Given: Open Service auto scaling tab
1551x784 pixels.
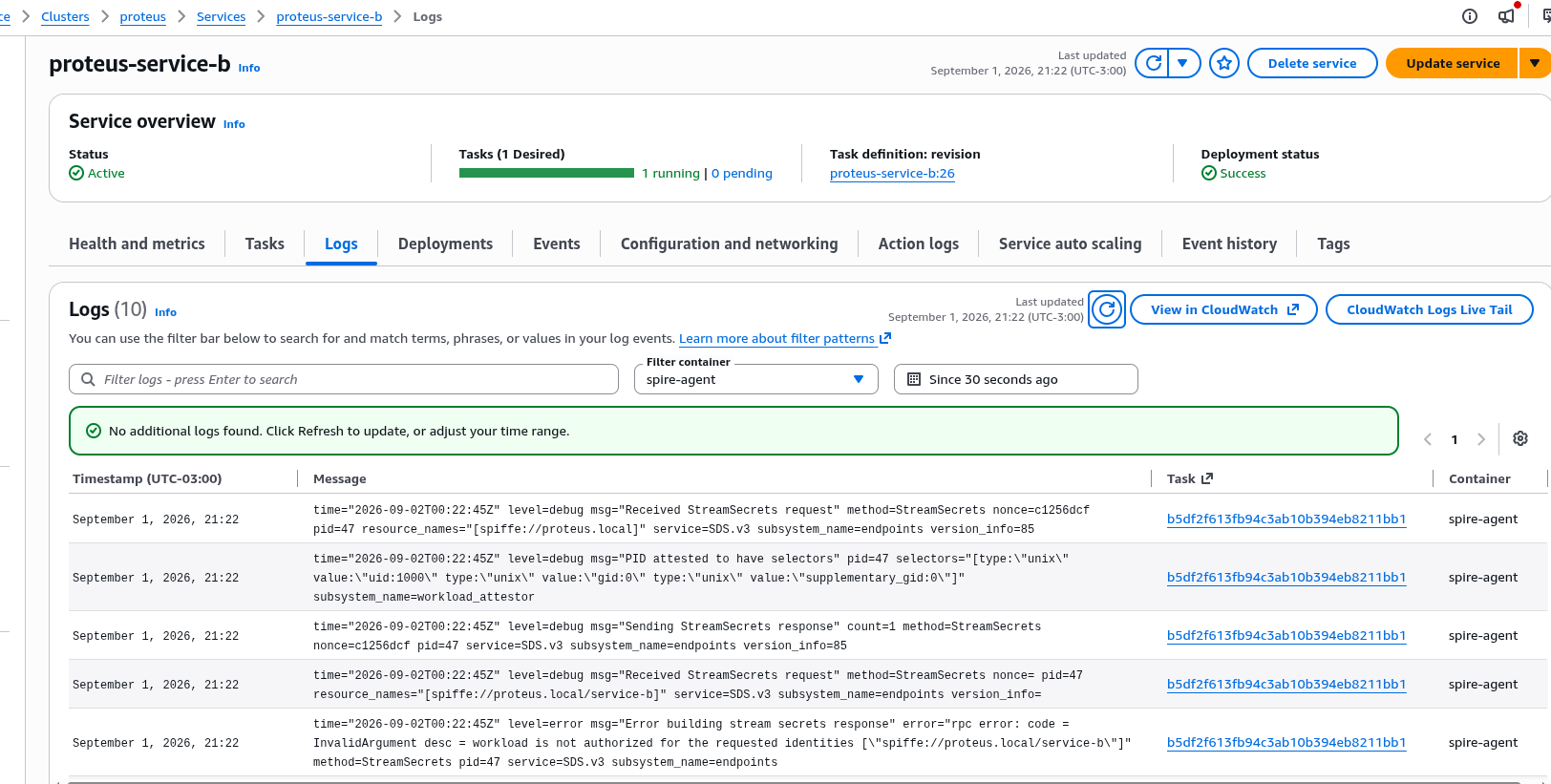Looking at the screenshot, I should (1070, 244).
